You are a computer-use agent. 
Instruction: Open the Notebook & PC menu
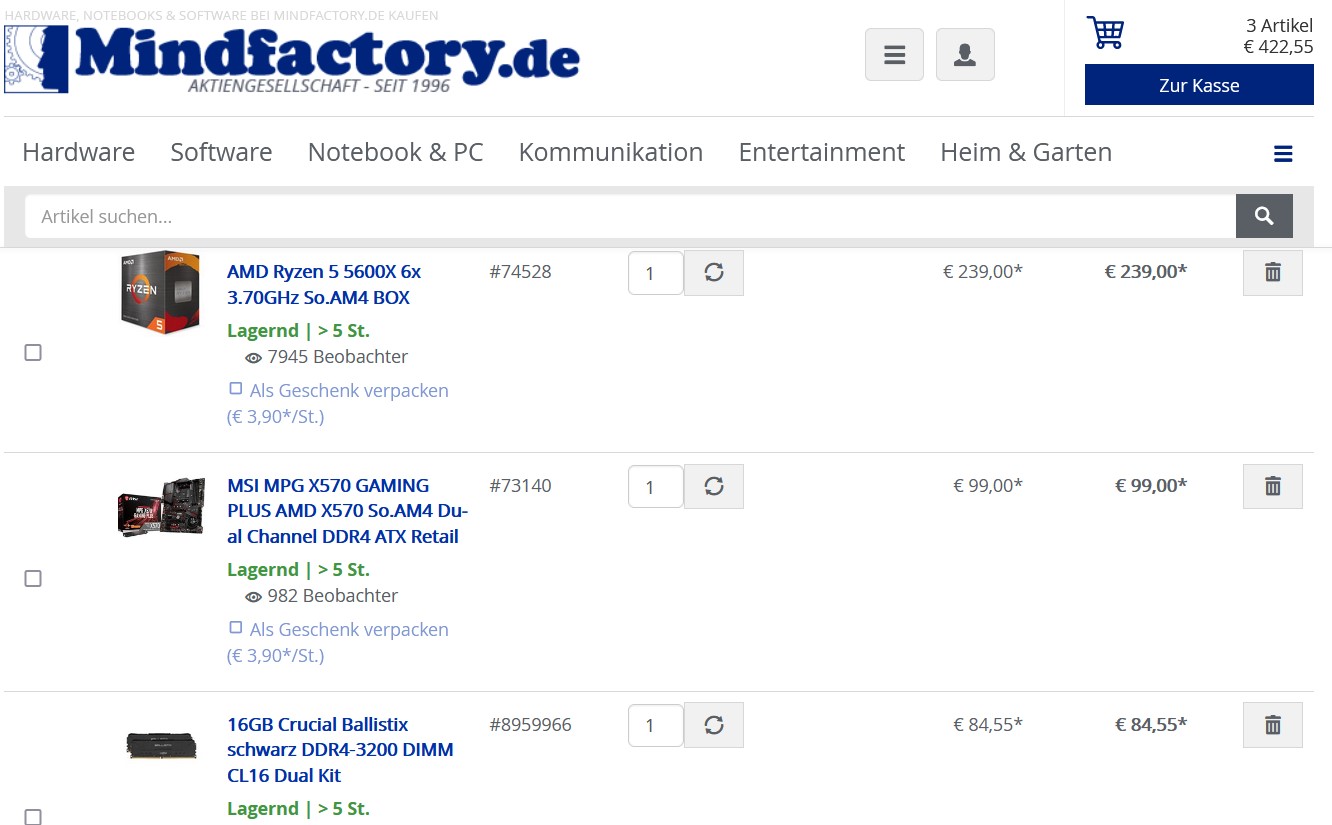[x=395, y=152]
